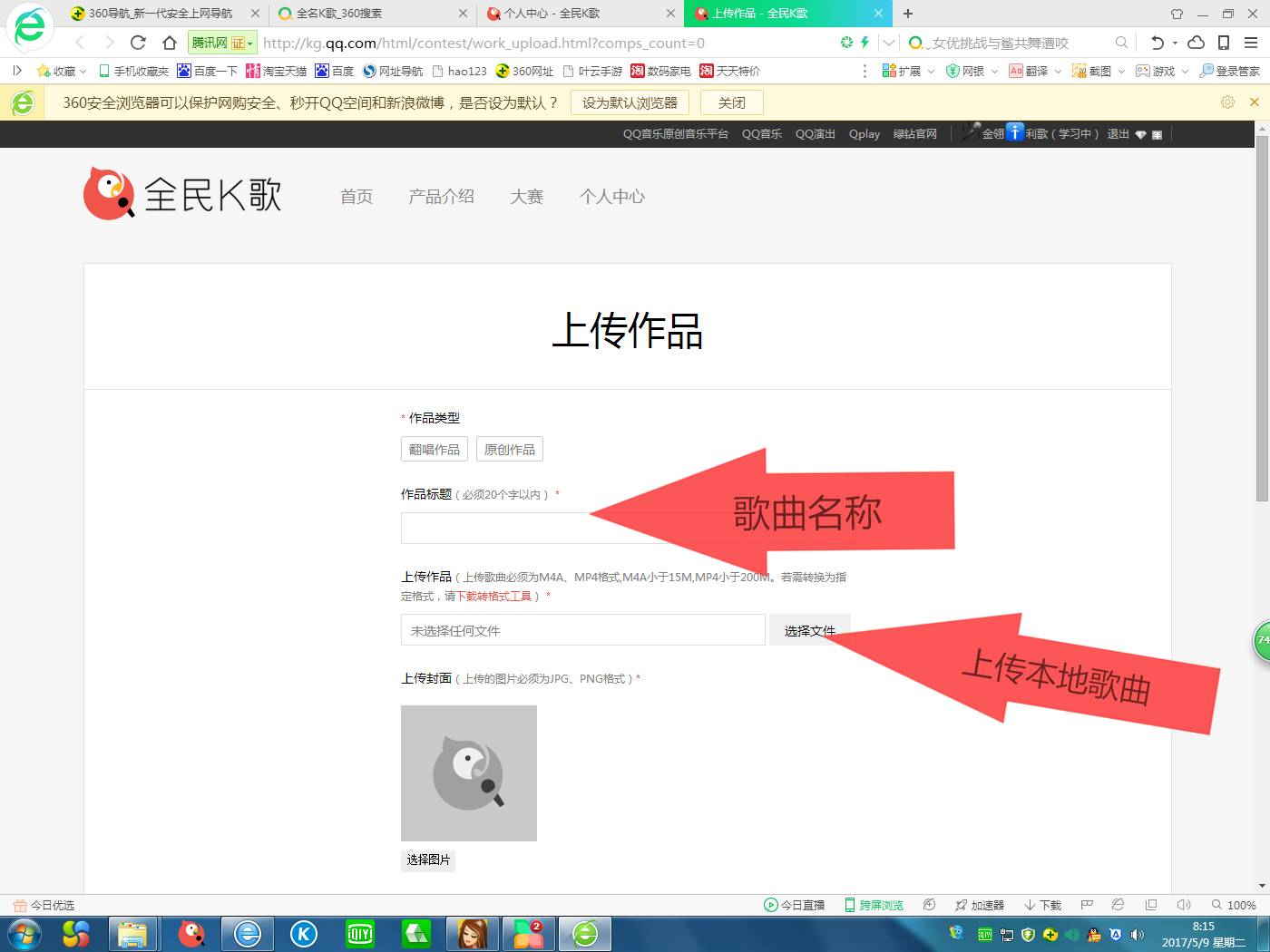Open the Kugou K icon in taskbar
The width and height of the screenshot is (1270, 952).
point(304,934)
